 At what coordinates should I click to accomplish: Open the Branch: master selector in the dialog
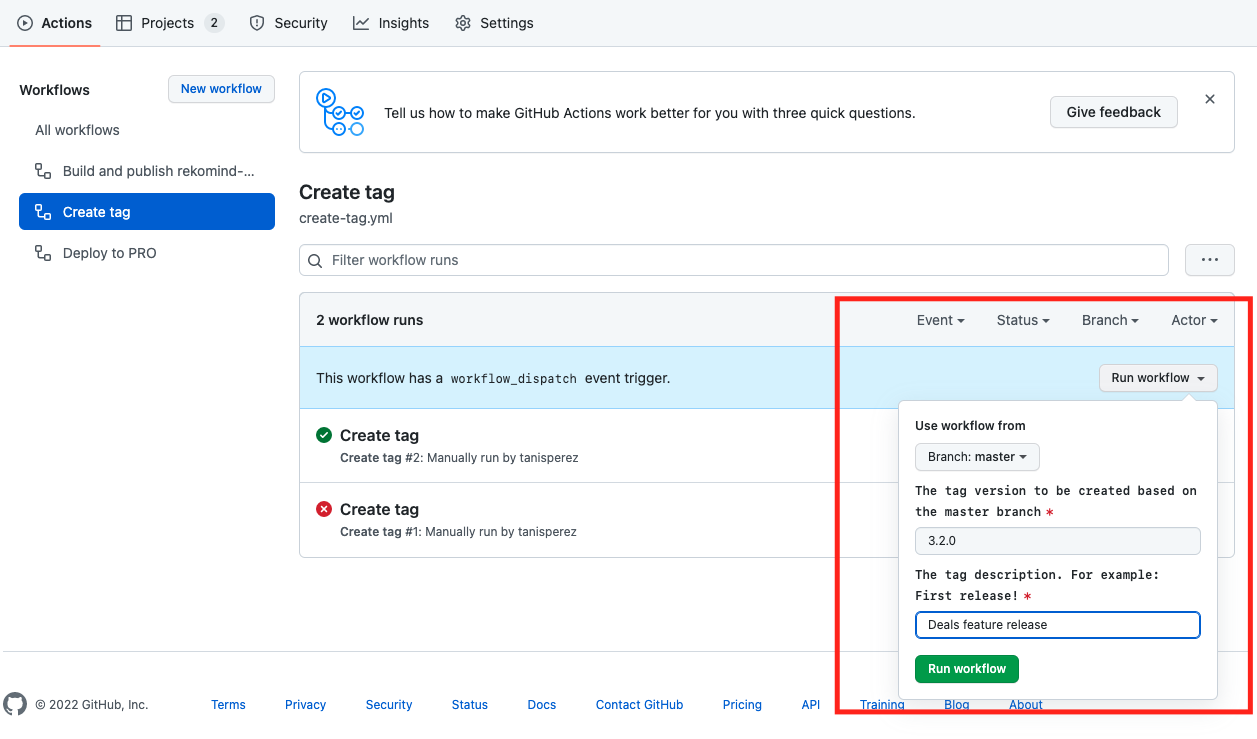(x=977, y=457)
